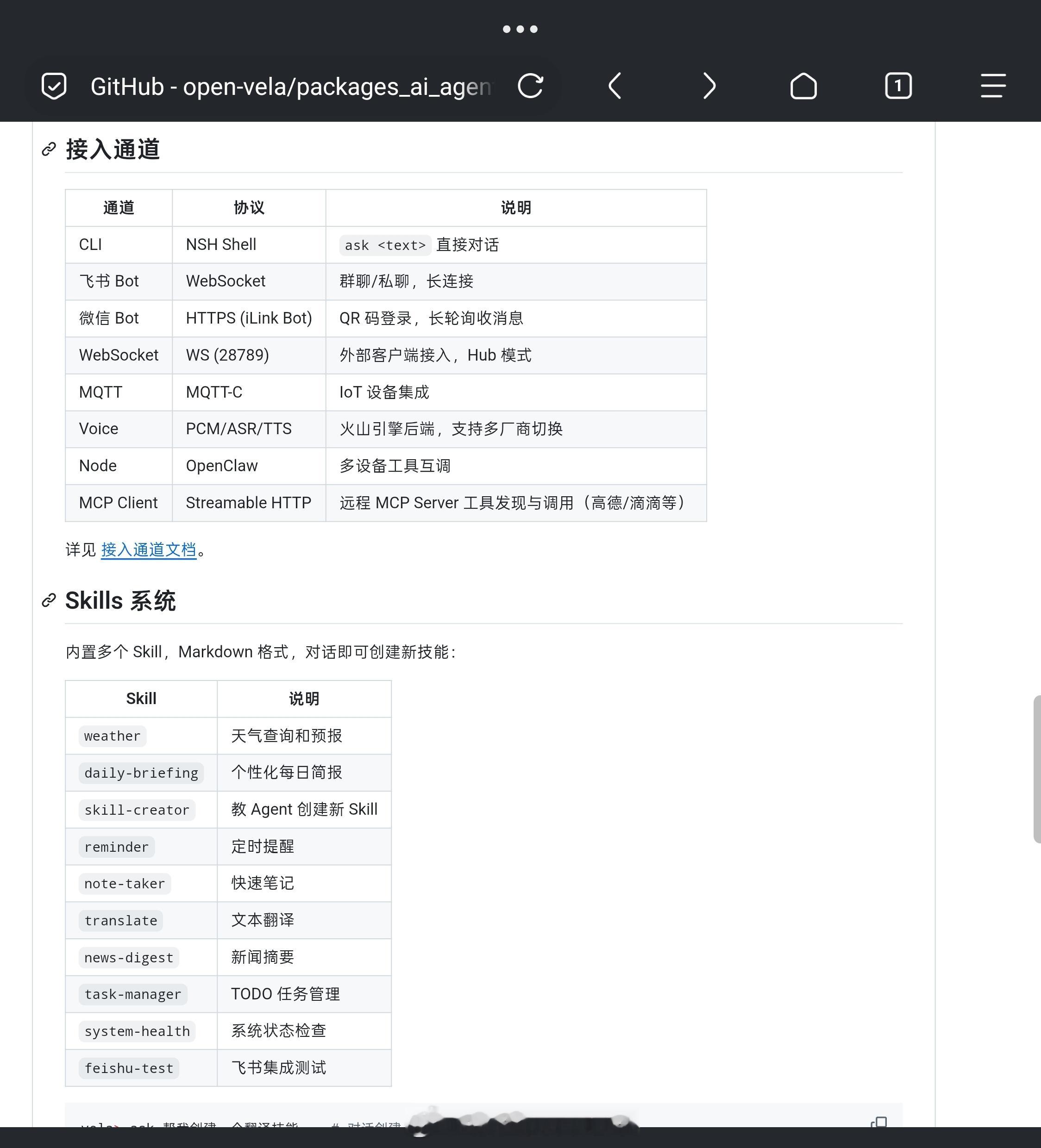Open the 接入通道文档 link
This screenshot has width=1041, height=1148.
pos(149,549)
